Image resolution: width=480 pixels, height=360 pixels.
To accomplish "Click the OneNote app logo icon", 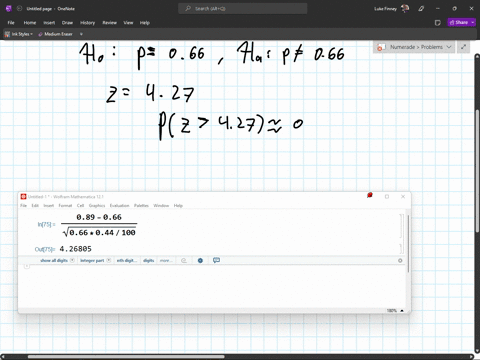I will (9, 9).
